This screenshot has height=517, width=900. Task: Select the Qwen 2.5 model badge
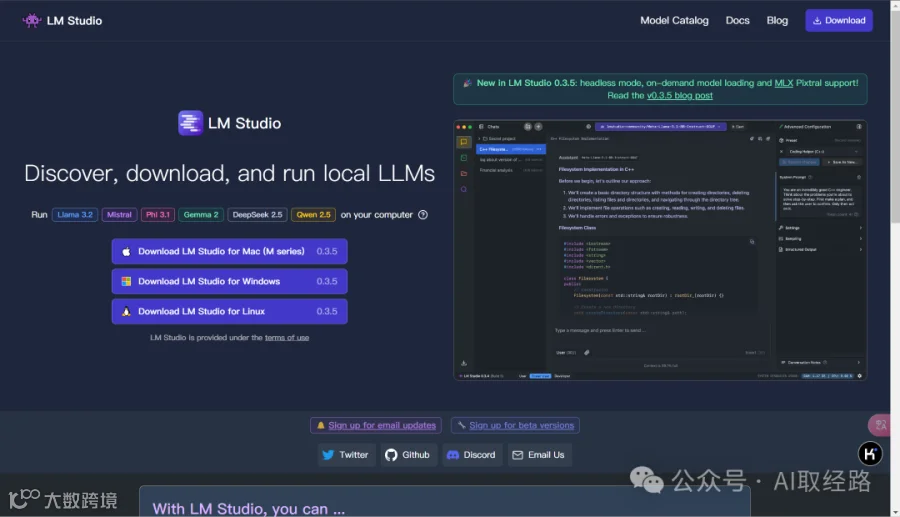pyautogui.click(x=313, y=215)
